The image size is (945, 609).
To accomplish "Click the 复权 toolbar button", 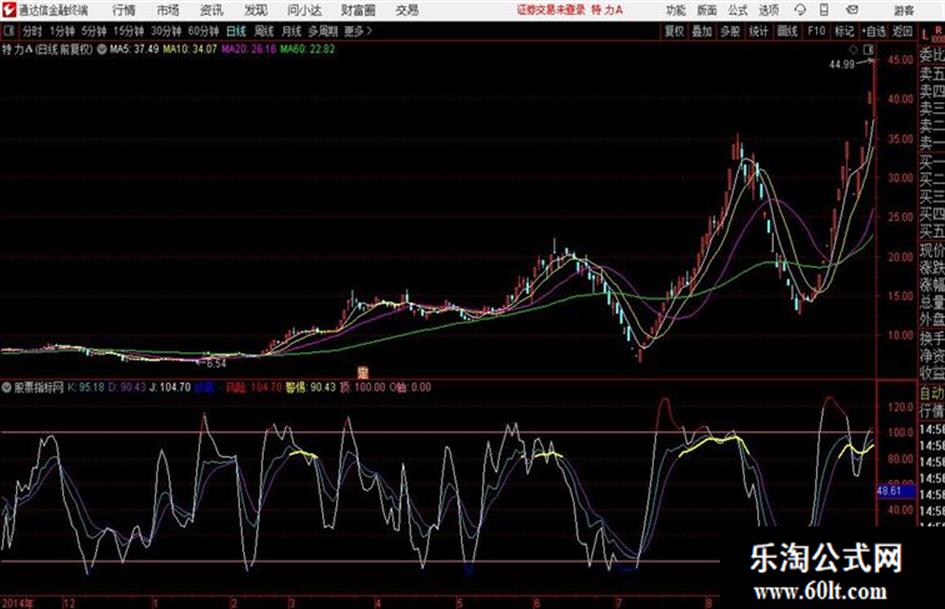I will (x=674, y=31).
